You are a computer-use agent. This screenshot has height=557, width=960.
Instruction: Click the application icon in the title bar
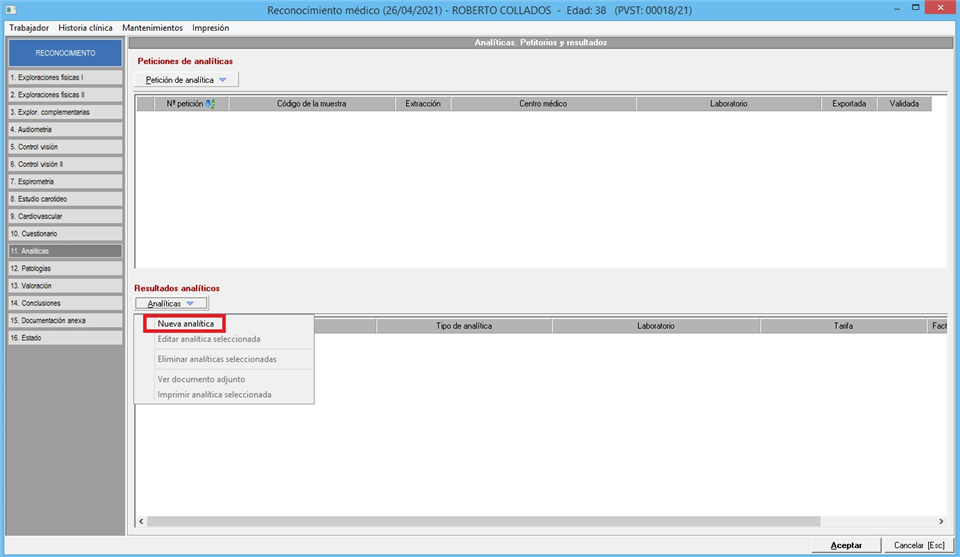(10, 9)
